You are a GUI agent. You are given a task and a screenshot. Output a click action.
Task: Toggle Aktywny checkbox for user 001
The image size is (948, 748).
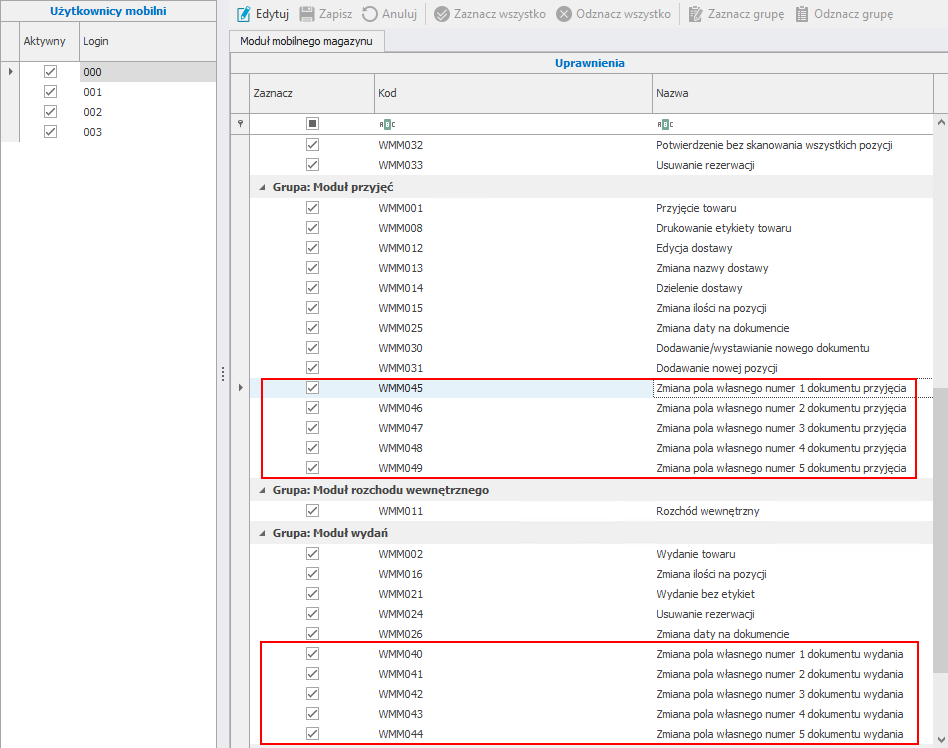pos(51,92)
